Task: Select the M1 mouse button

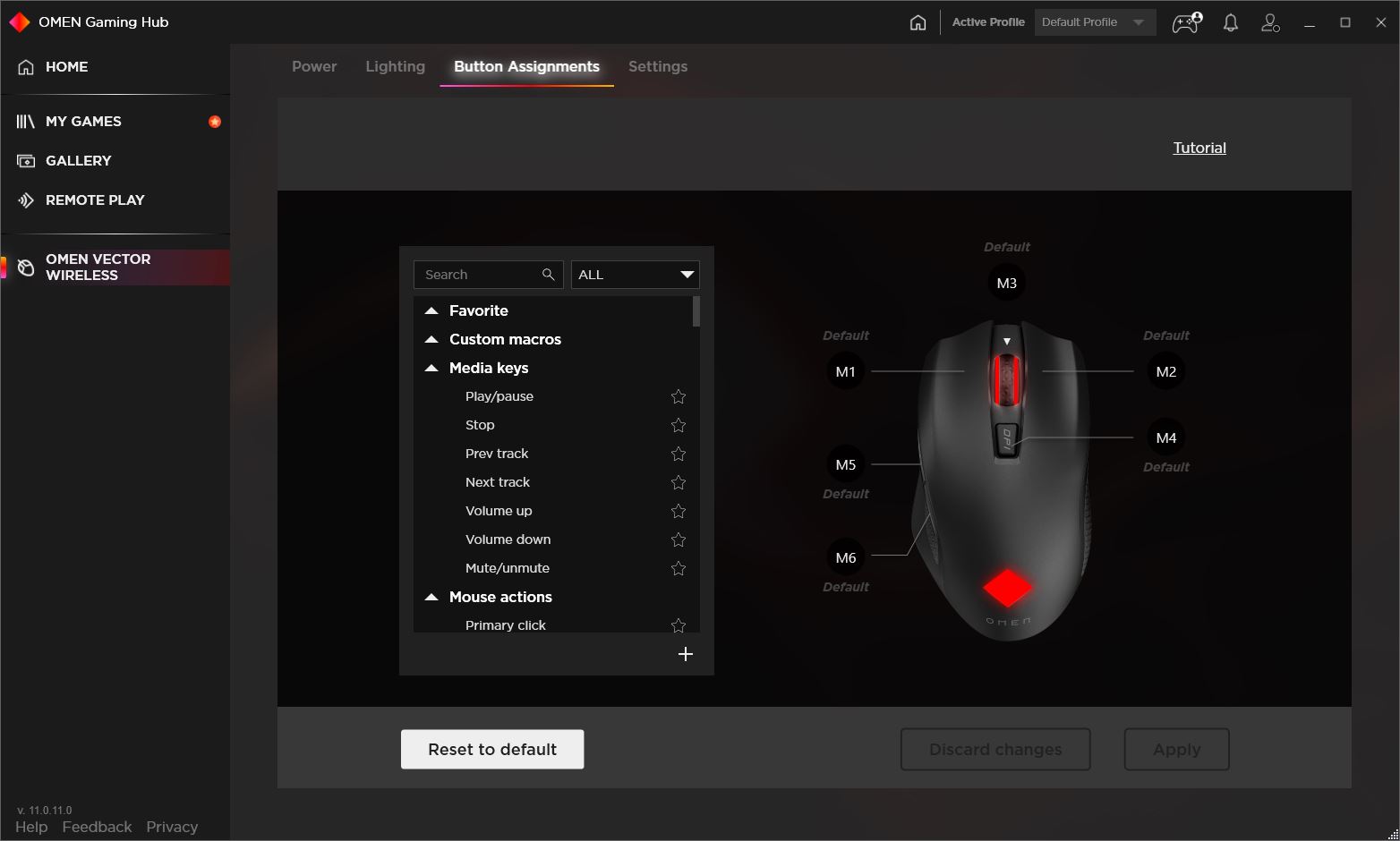Action: pyautogui.click(x=846, y=371)
